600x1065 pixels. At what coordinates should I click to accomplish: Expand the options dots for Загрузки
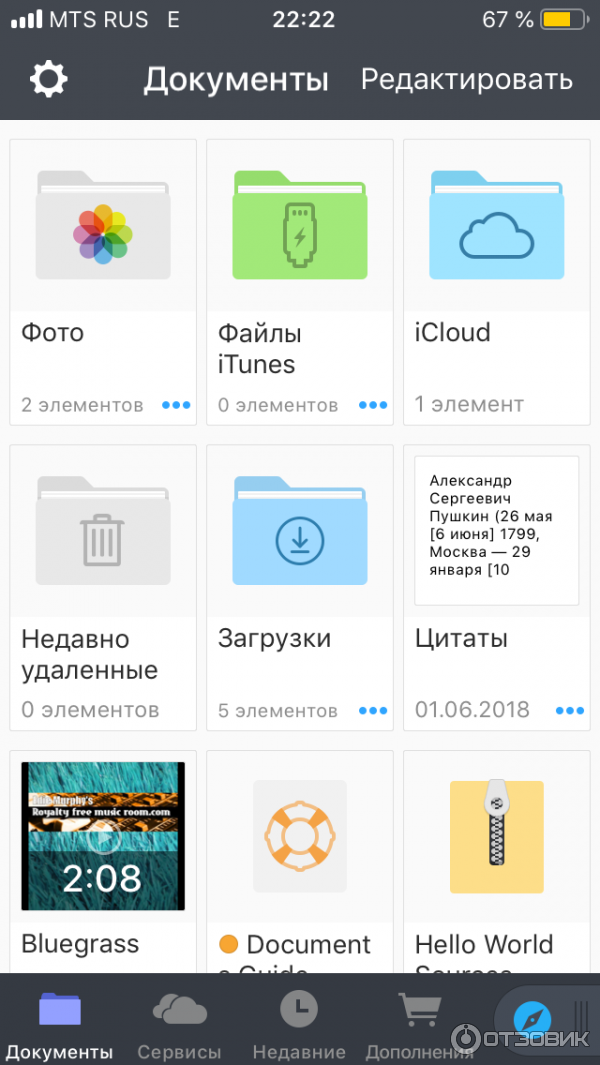[x=373, y=710]
